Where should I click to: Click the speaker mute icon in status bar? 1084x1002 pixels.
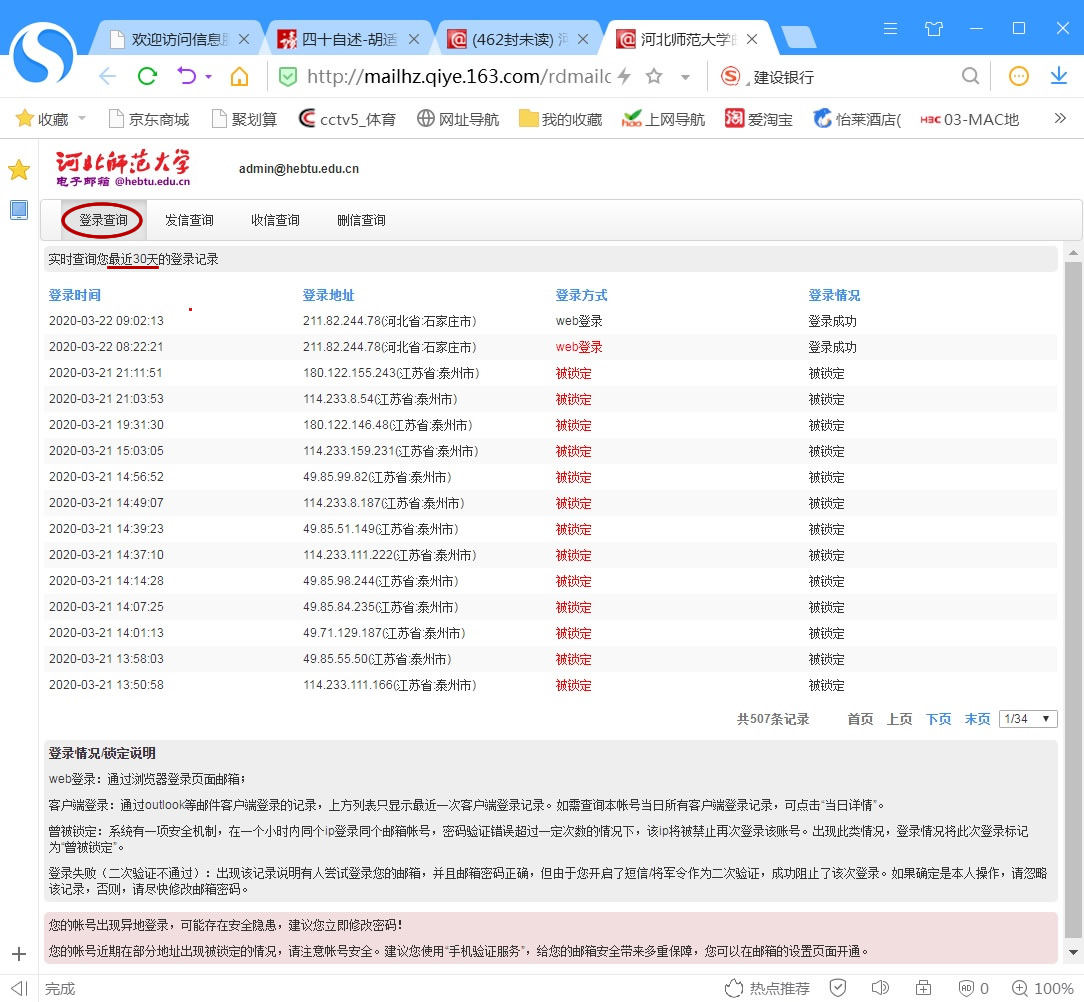(880, 988)
